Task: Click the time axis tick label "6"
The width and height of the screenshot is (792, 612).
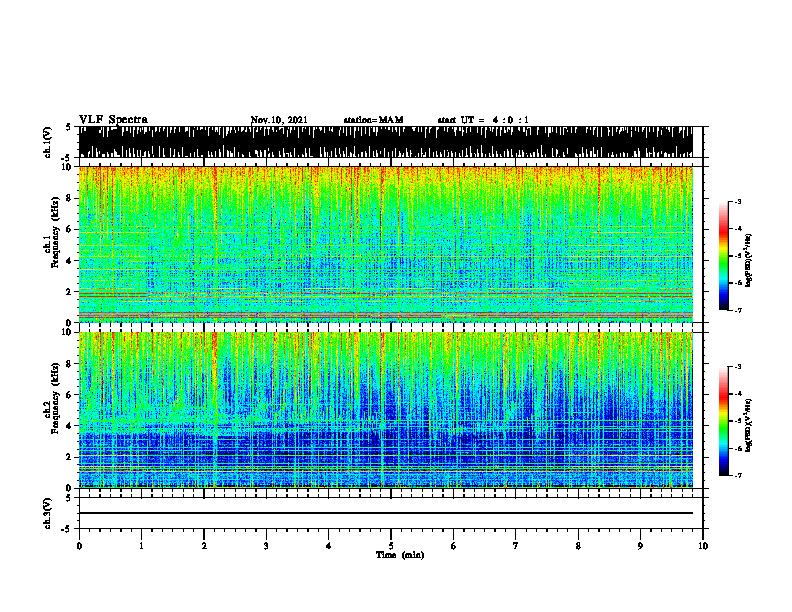Action: pyautogui.click(x=454, y=546)
